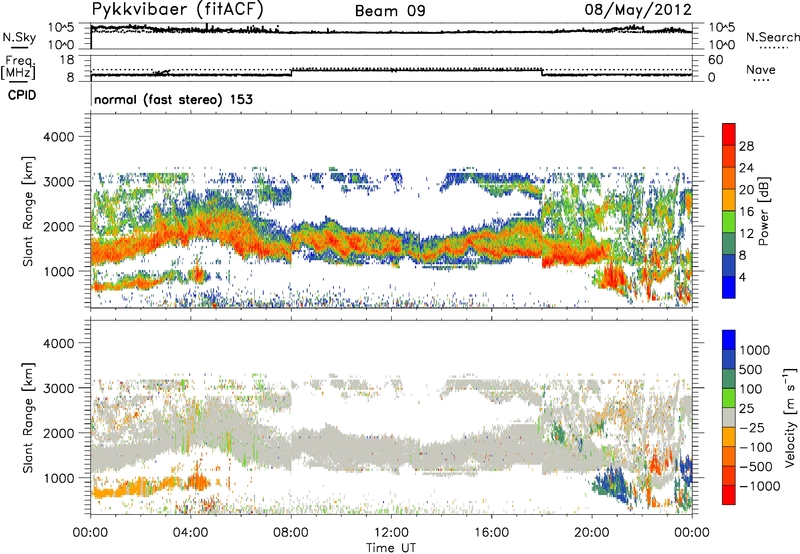
Task: Click the bright blue Velocity segment above 1000
Action: click(x=729, y=340)
